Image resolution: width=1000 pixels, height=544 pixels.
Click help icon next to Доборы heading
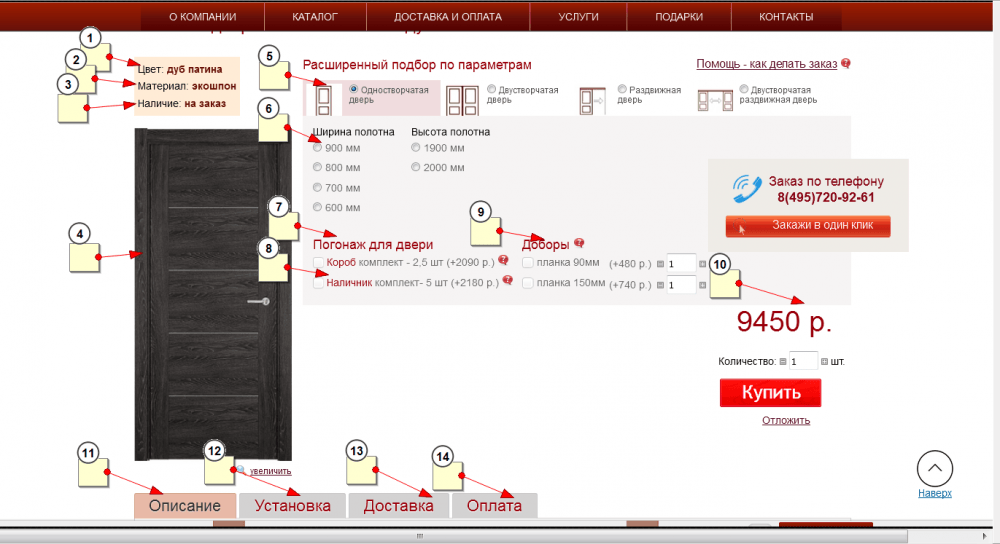pyautogui.click(x=578, y=243)
